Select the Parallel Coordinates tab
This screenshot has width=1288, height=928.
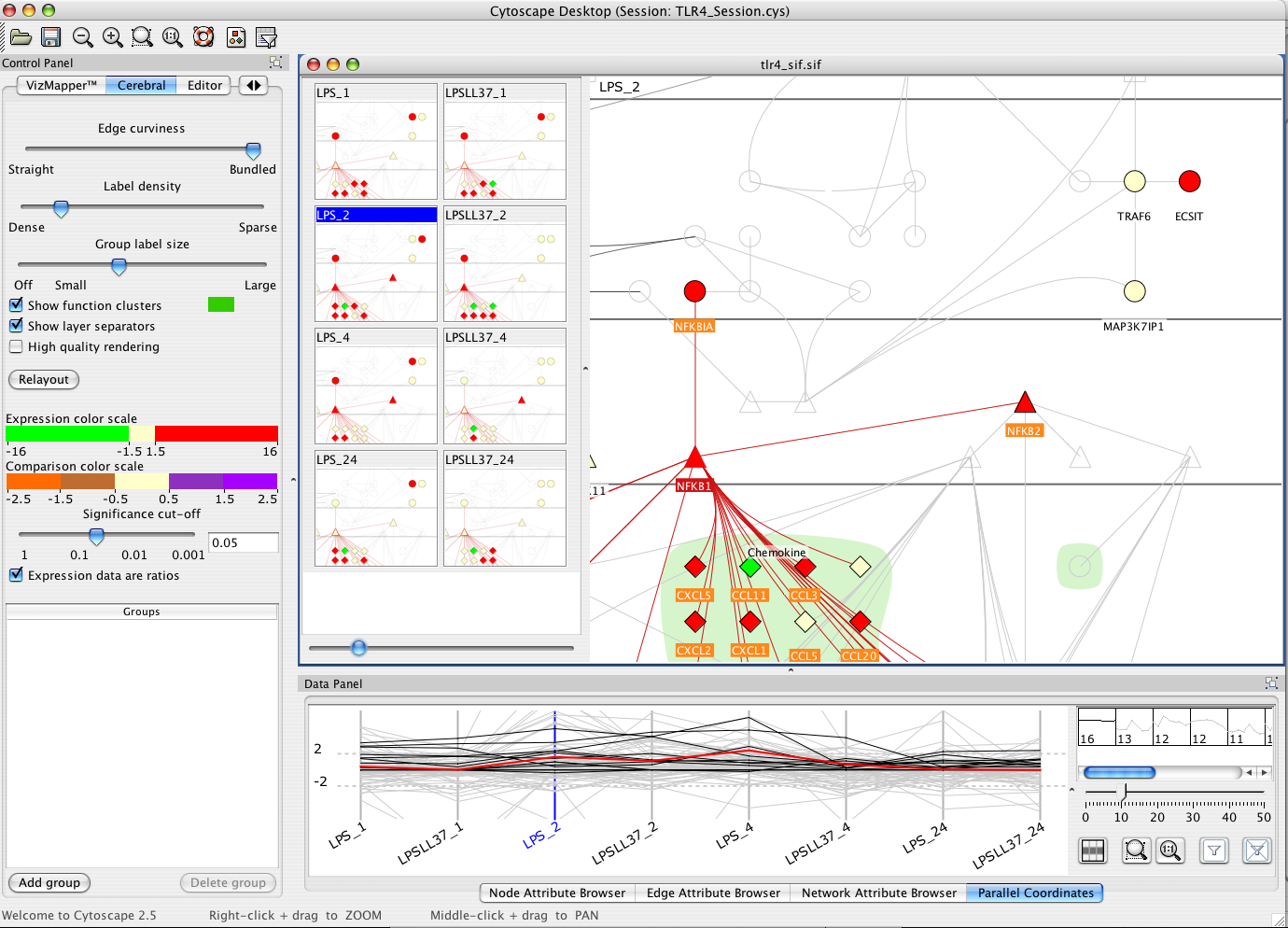1035,893
